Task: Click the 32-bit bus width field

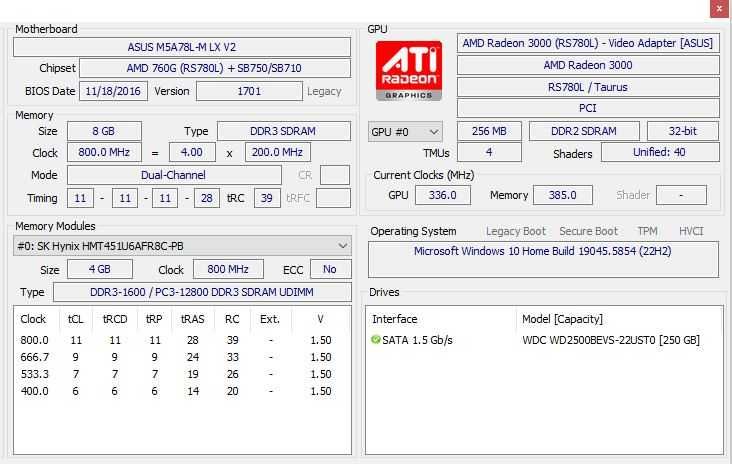Action: click(683, 131)
